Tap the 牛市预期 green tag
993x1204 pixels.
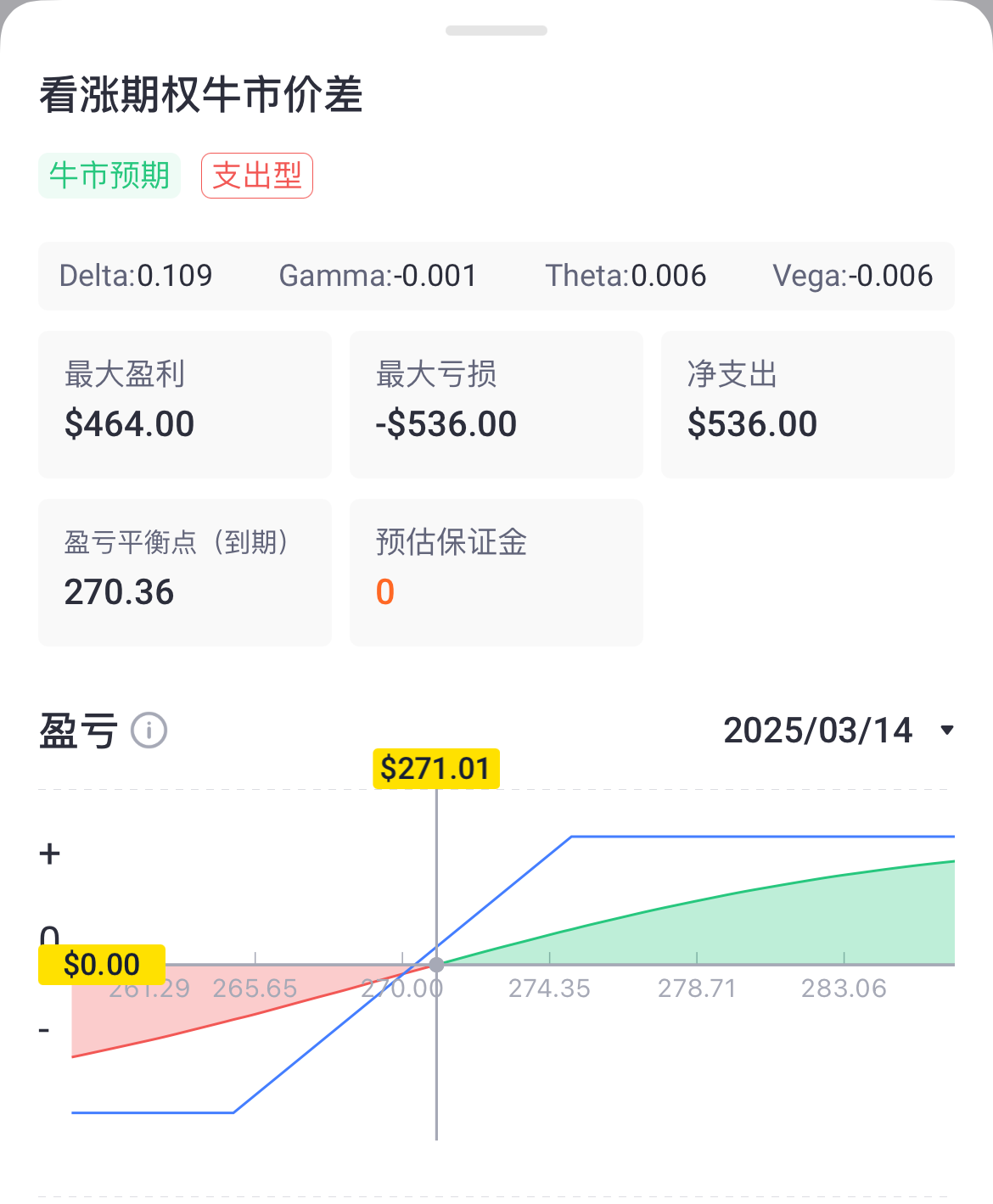[x=109, y=176]
